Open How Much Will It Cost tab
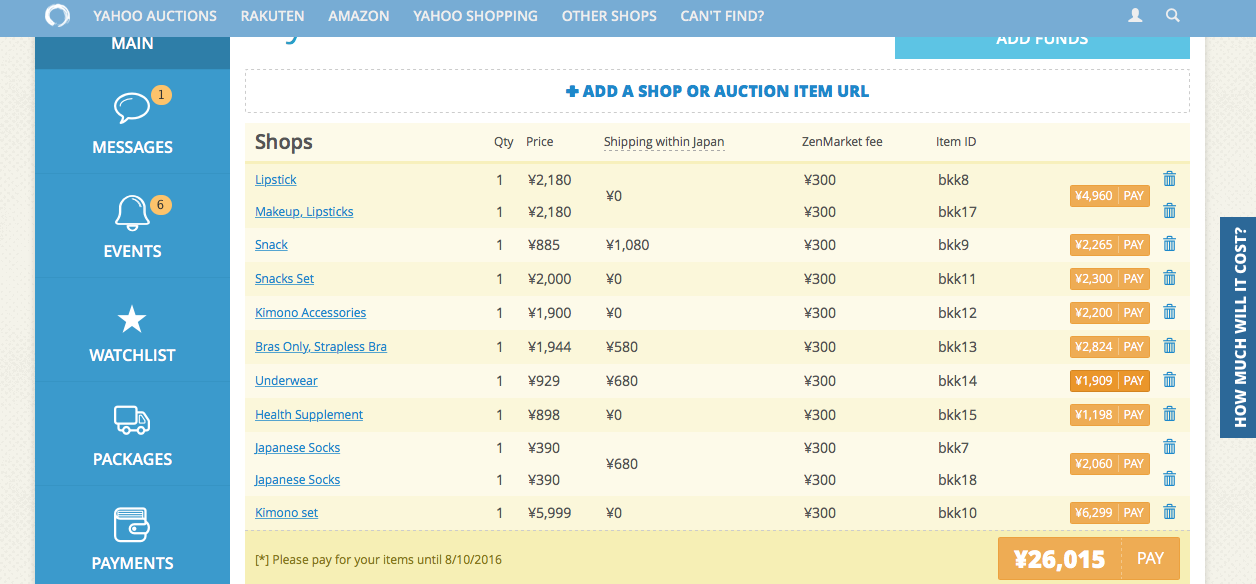Screen dimensions: 1256x584 [1238, 327]
